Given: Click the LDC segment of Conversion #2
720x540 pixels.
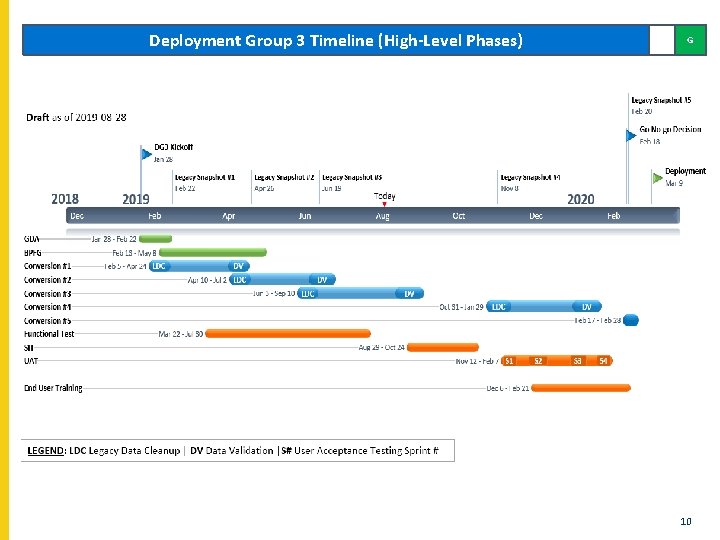Looking at the screenshot, I should (x=240, y=280).
